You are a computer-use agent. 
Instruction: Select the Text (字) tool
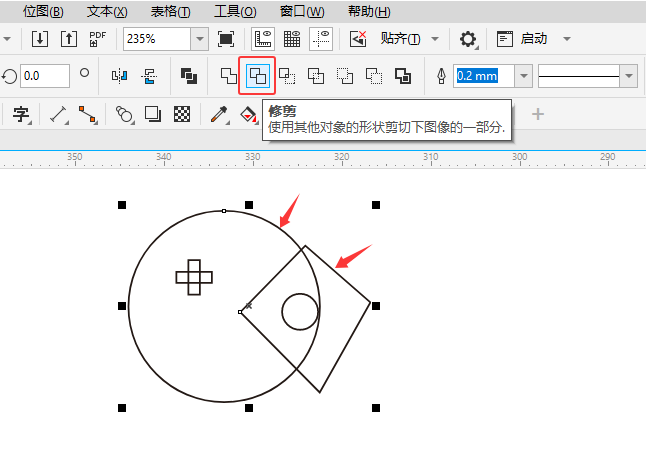click(20, 114)
